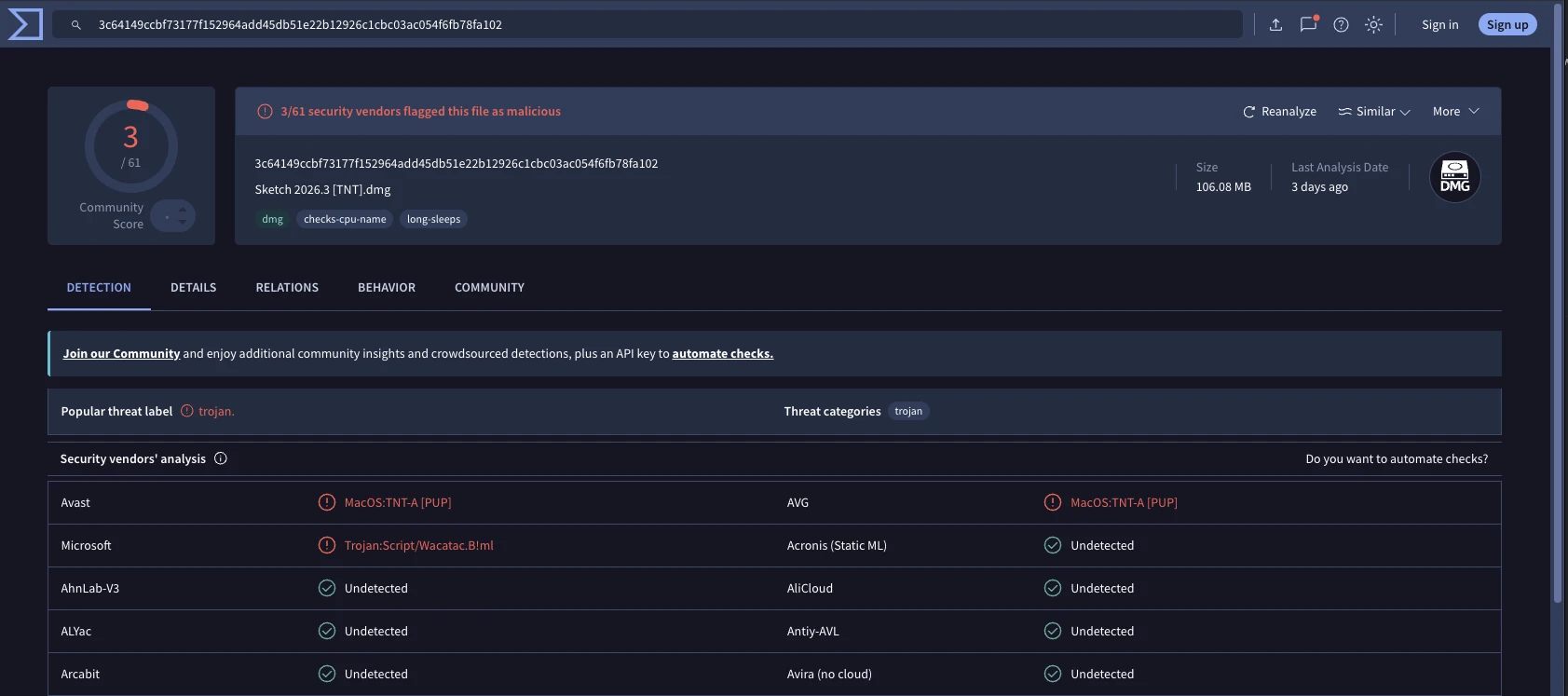
Task: Open the notifications chat icon
Action: 1308,25
